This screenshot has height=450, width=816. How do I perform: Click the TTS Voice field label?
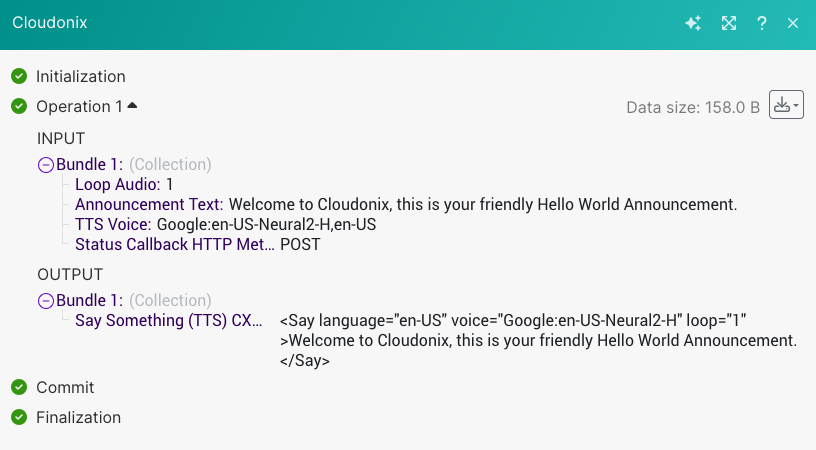pos(113,224)
